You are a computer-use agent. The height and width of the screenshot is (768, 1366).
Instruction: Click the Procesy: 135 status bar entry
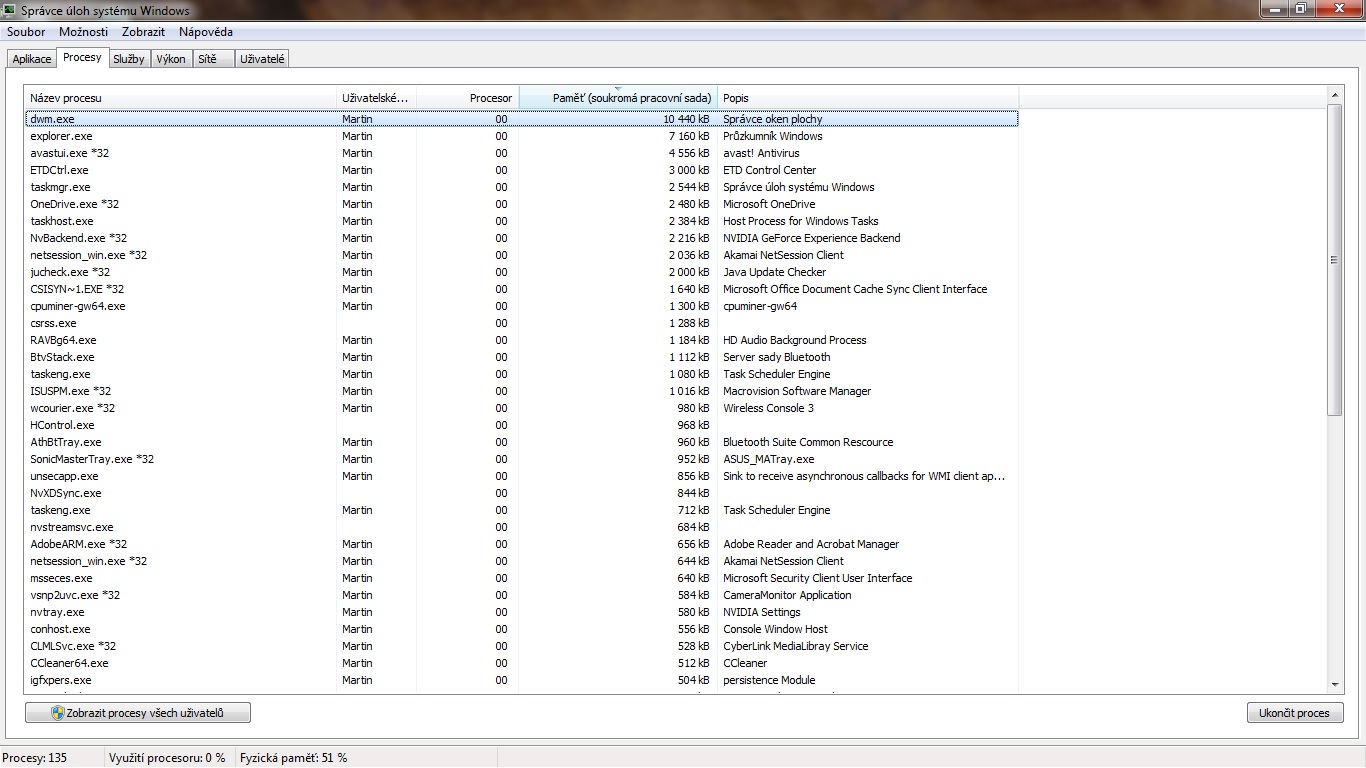coord(35,758)
